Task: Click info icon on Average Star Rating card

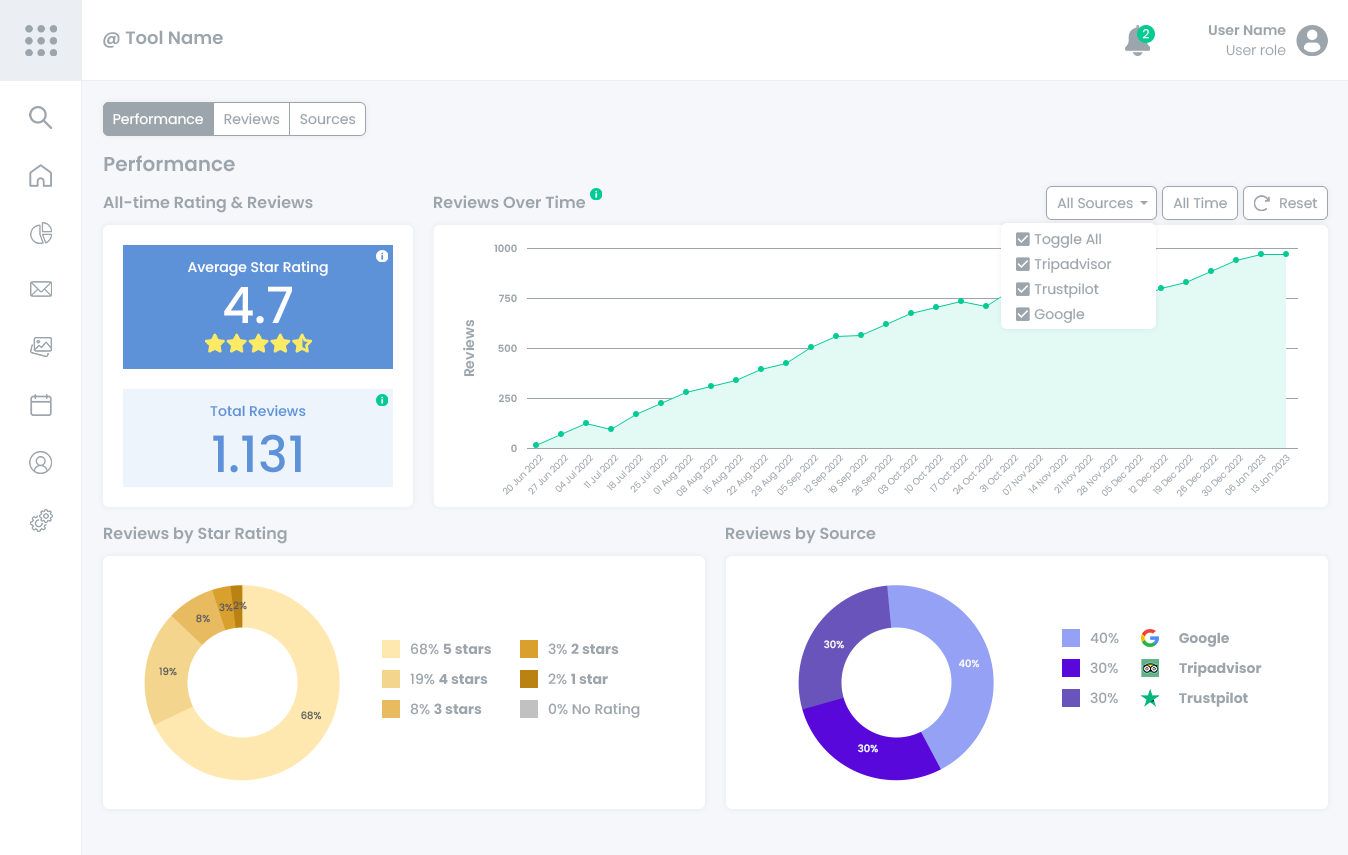Action: [382, 257]
